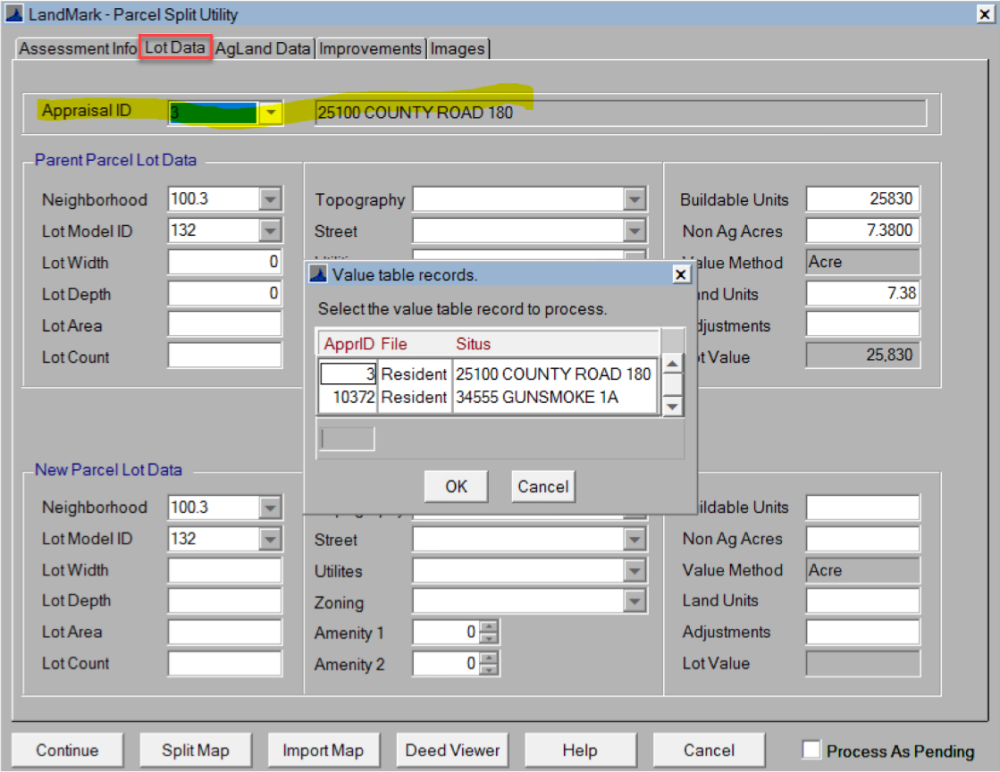Click the LandMark app icon in title bar

14,13
